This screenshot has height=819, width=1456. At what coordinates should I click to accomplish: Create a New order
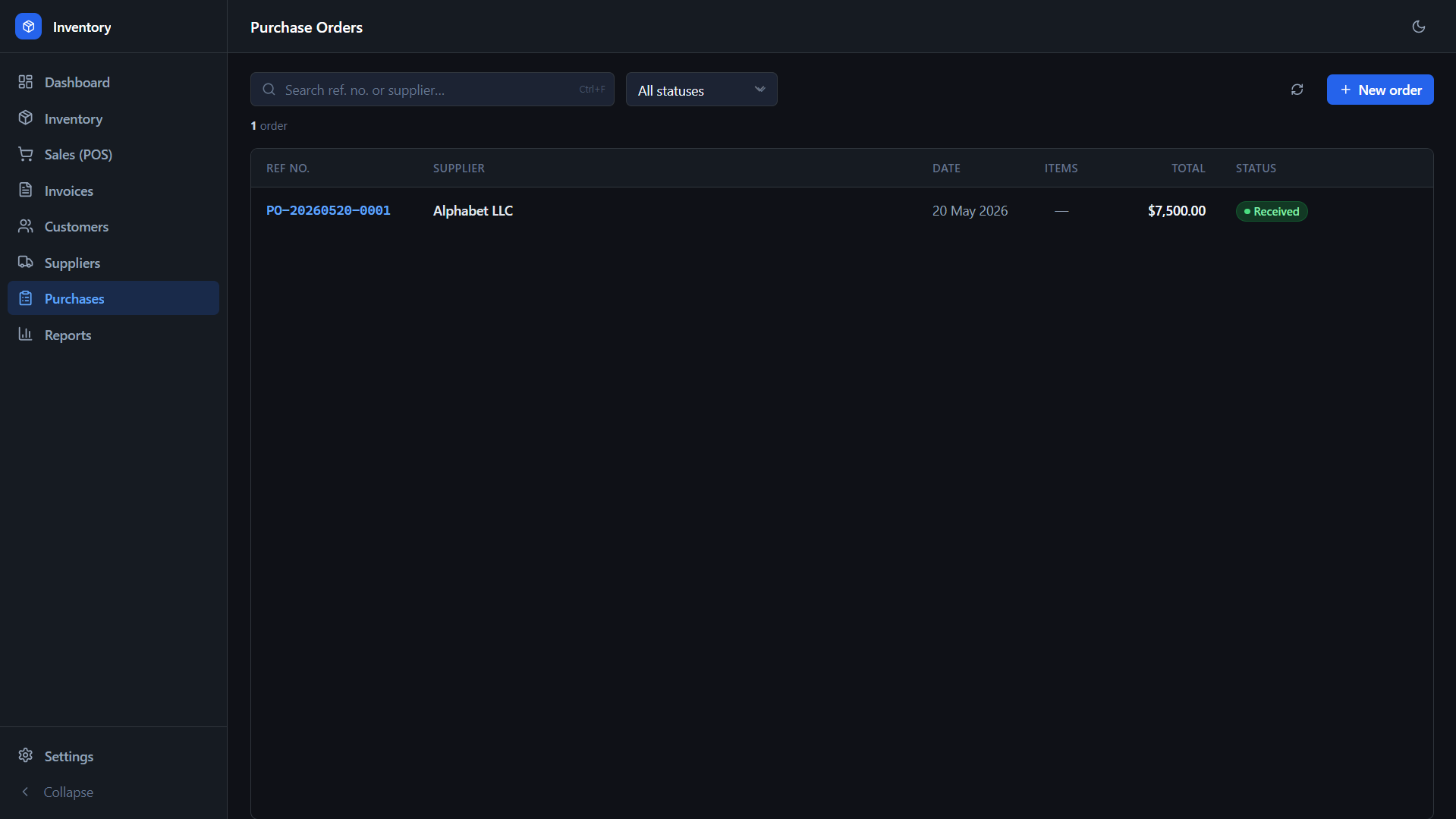point(1379,90)
